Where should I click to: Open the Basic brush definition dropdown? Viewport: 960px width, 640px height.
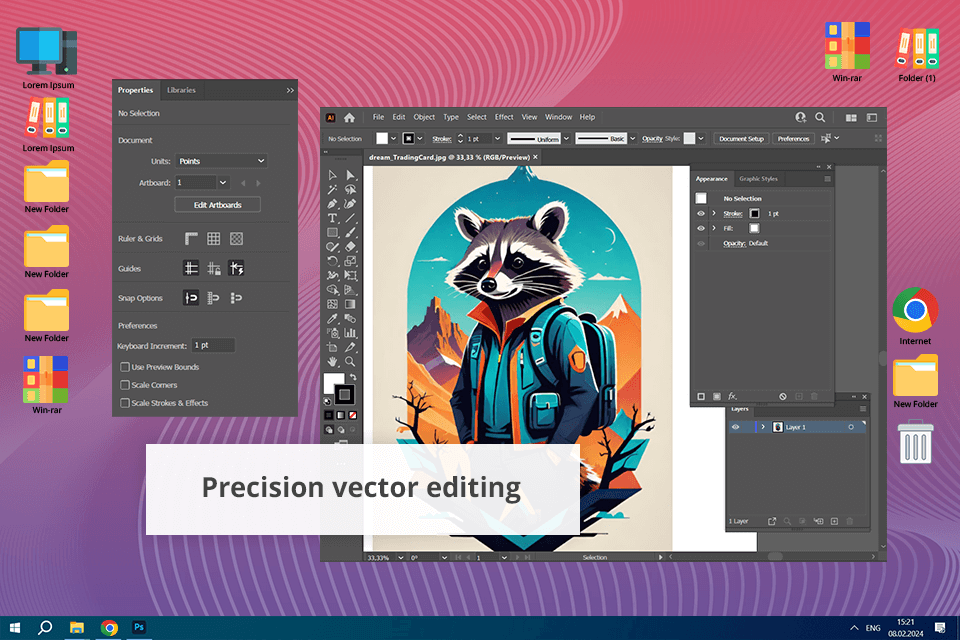[632, 139]
